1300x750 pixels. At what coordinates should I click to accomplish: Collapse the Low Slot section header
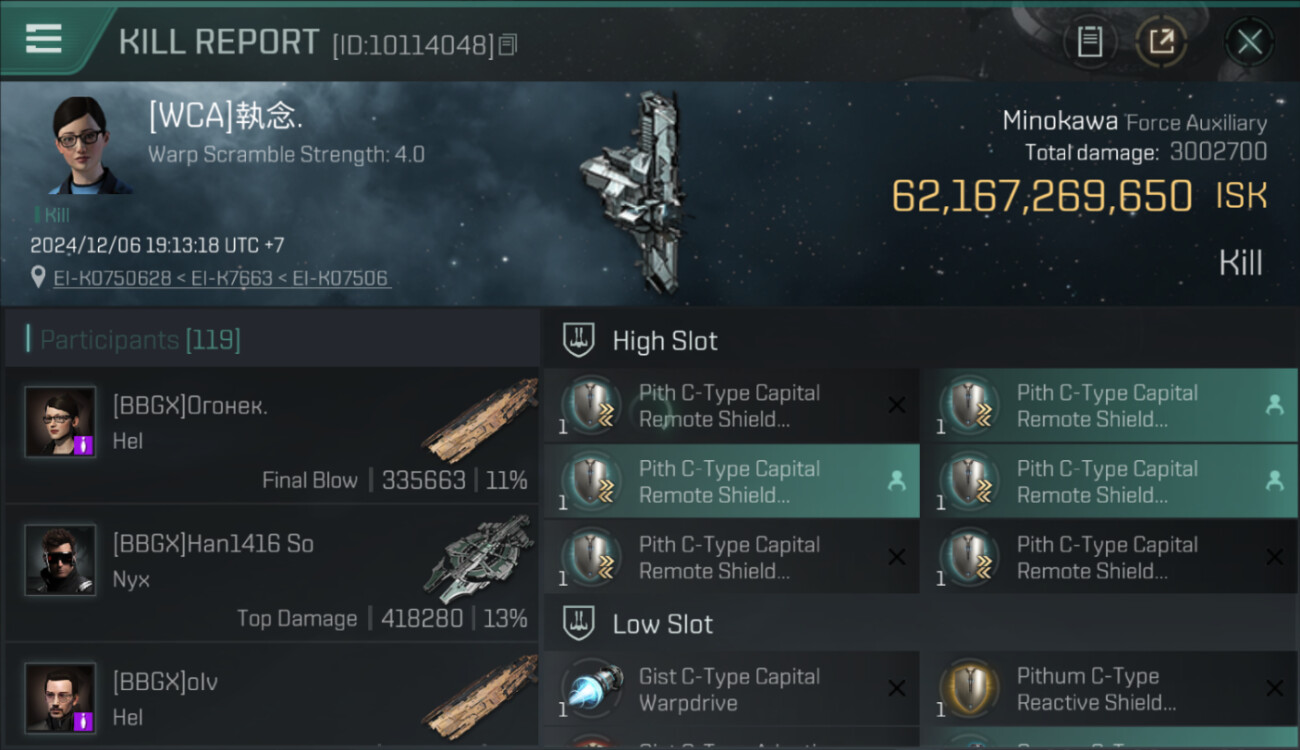point(662,625)
